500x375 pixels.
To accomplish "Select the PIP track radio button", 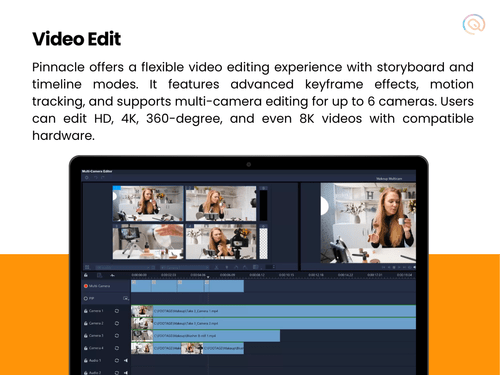I will (86, 298).
